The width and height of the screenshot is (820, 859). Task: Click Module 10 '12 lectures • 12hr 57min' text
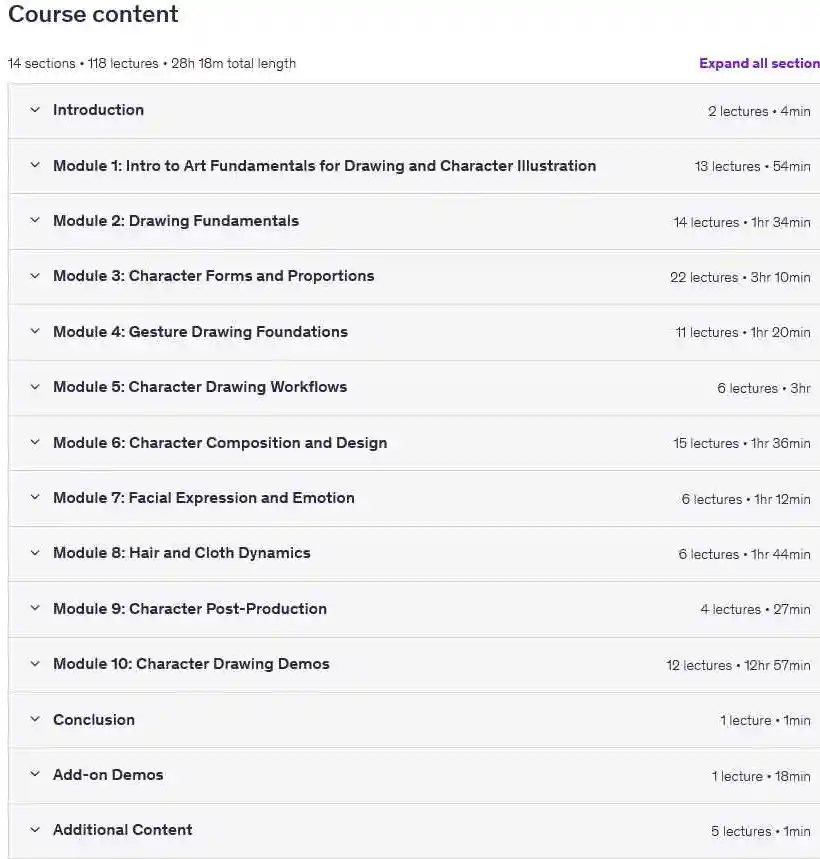[738, 665]
